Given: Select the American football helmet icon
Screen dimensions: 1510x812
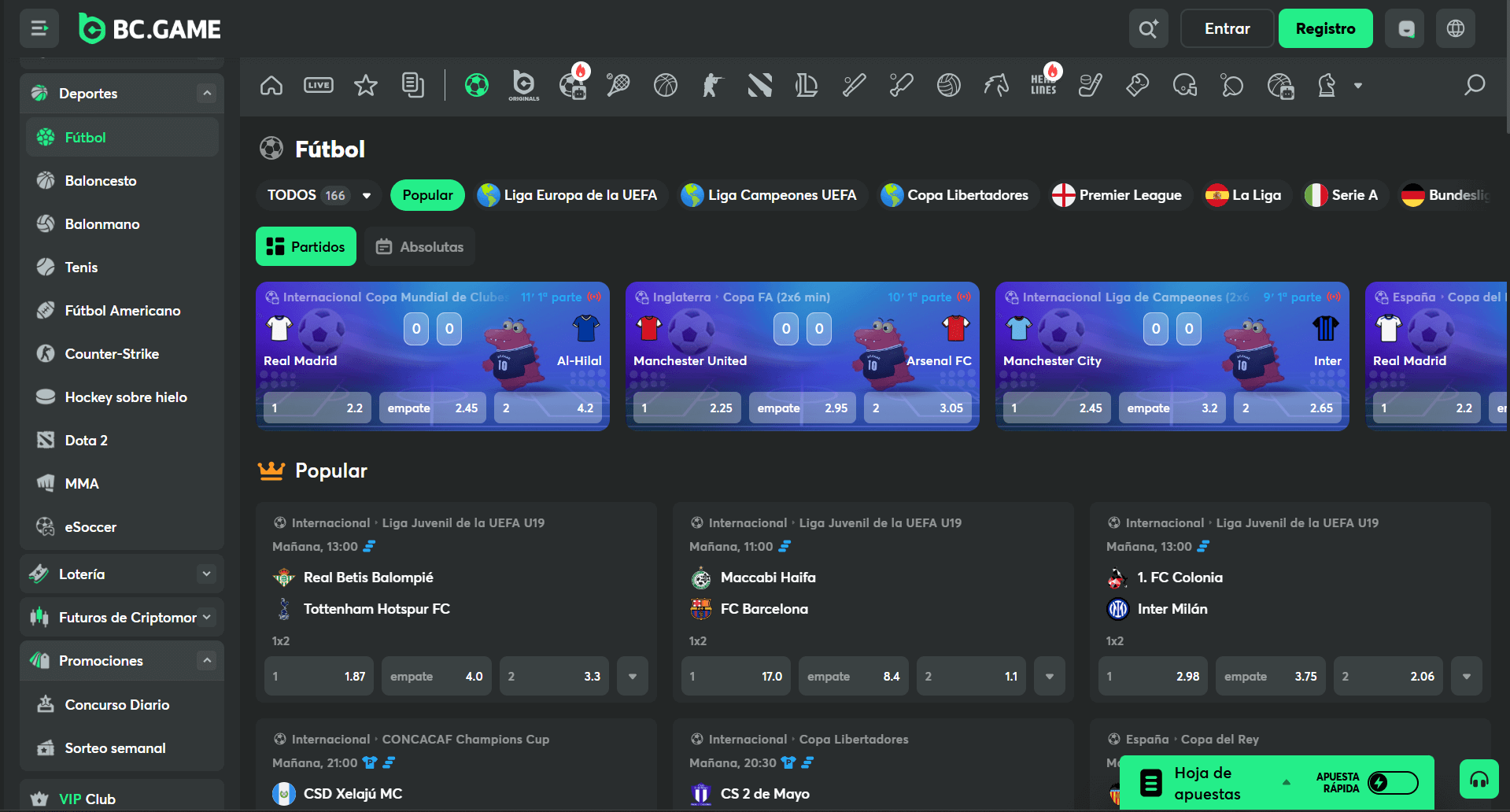Looking at the screenshot, I should pyautogui.click(x=1185, y=85).
